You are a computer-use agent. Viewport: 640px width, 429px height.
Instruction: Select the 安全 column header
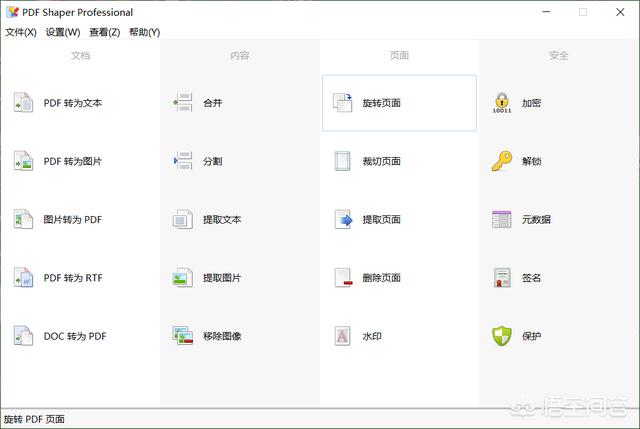pyautogui.click(x=558, y=55)
